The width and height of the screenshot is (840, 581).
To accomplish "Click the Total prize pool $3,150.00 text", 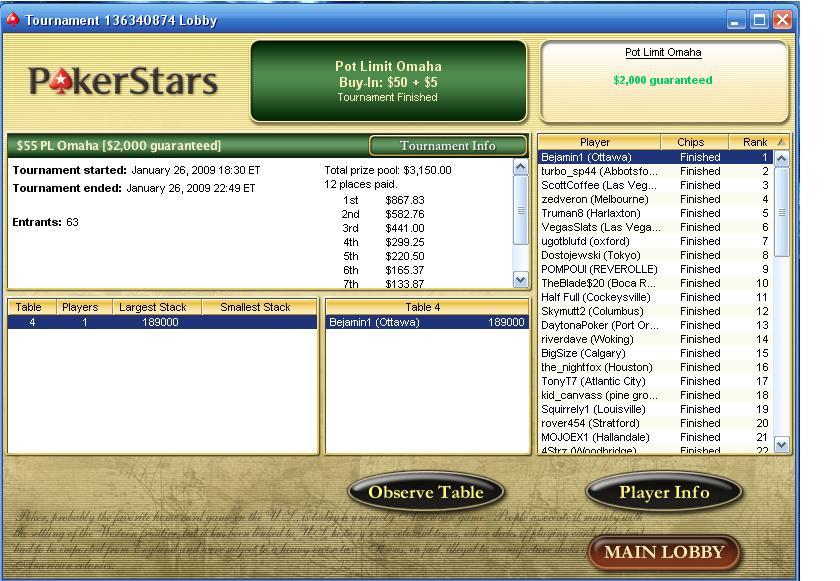I will (388, 170).
